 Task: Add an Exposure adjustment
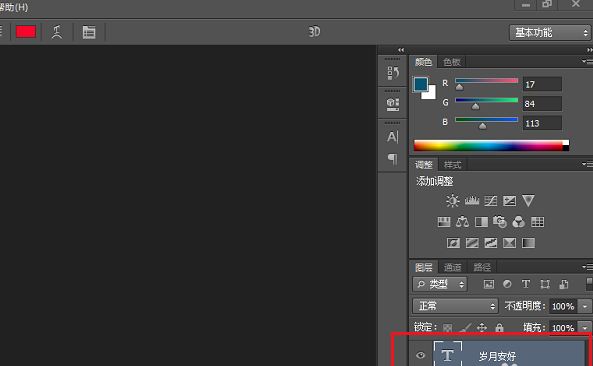coord(509,201)
